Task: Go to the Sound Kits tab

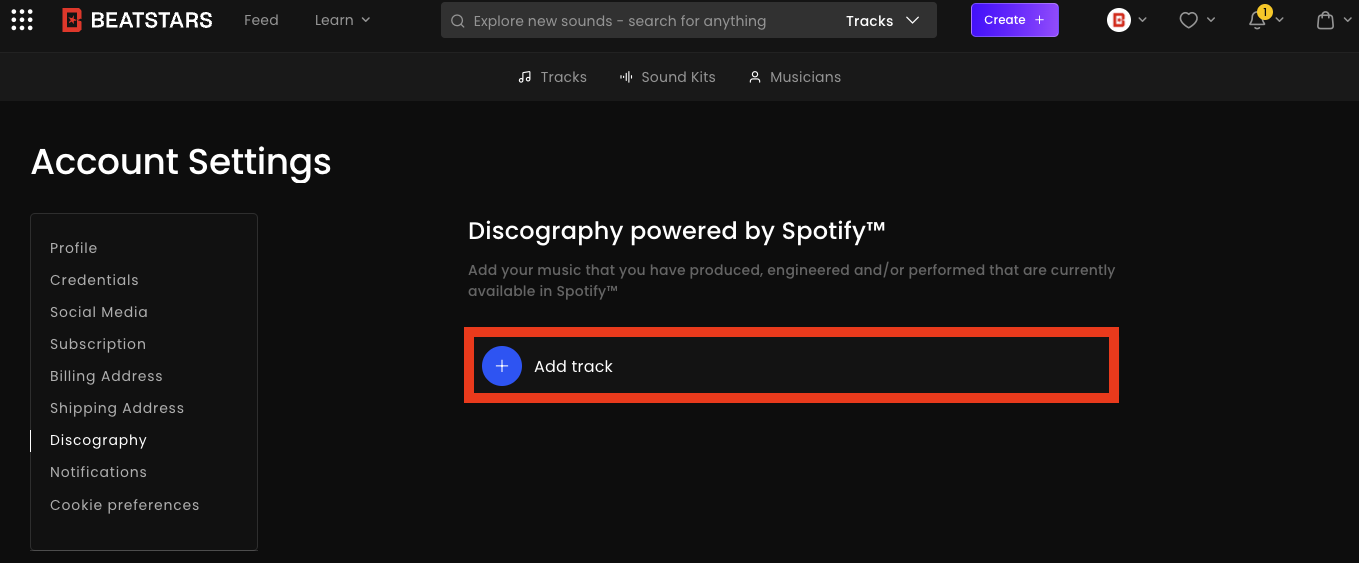Action: pos(667,77)
